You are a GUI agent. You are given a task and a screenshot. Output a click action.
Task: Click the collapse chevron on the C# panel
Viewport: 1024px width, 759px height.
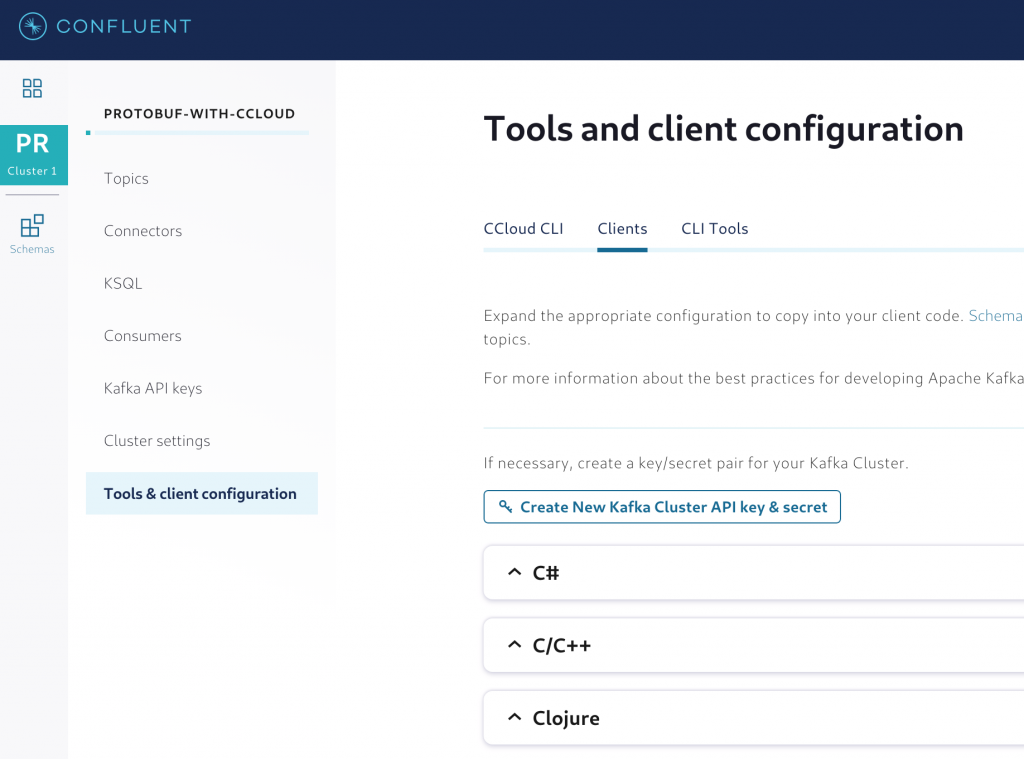[515, 571]
